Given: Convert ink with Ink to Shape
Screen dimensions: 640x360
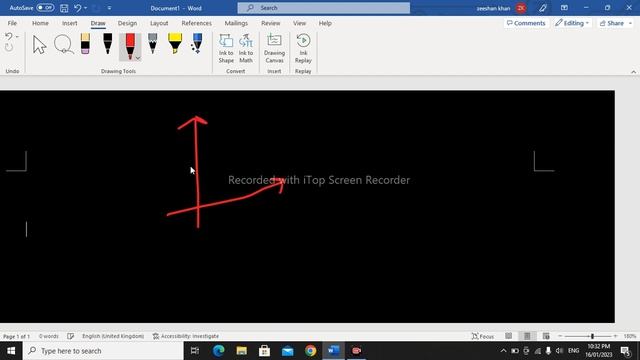Looking at the screenshot, I should (x=226, y=49).
